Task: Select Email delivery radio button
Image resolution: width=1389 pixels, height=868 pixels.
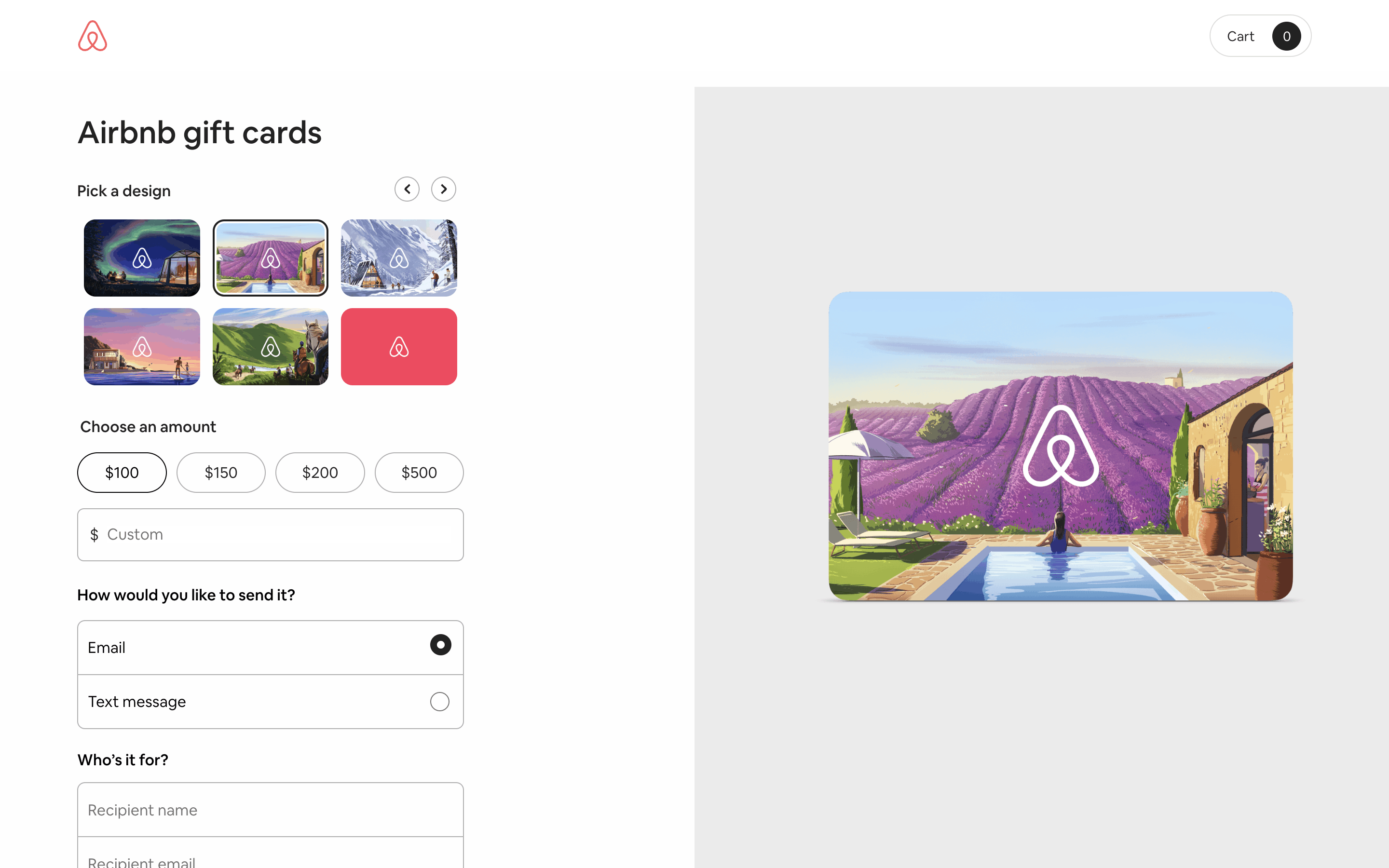Action: pos(440,645)
